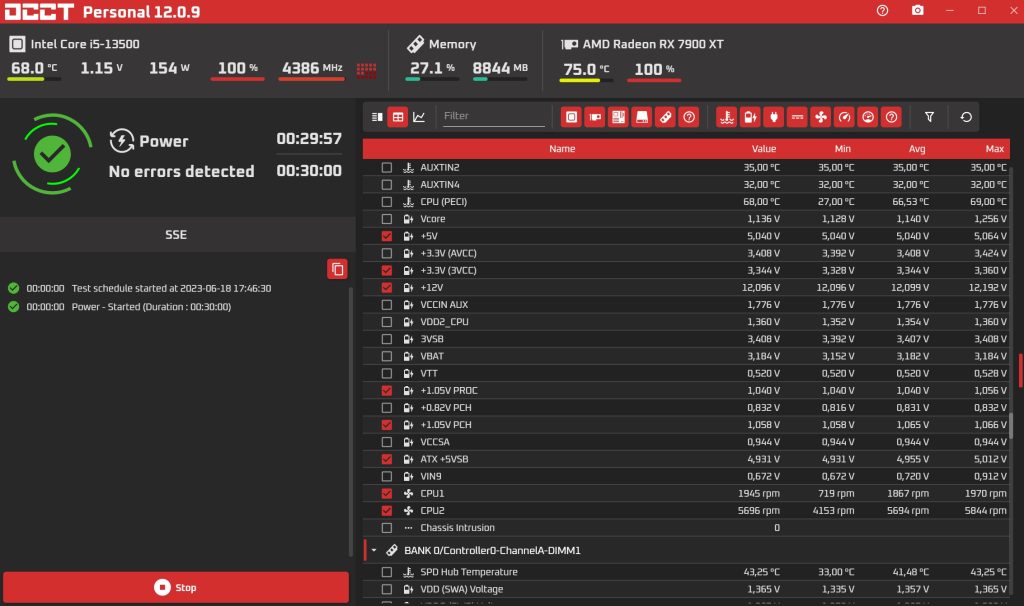The image size is (1024, 606).
Task: Uncheck the +5V sensor checkbox
Action: [387, 236]
